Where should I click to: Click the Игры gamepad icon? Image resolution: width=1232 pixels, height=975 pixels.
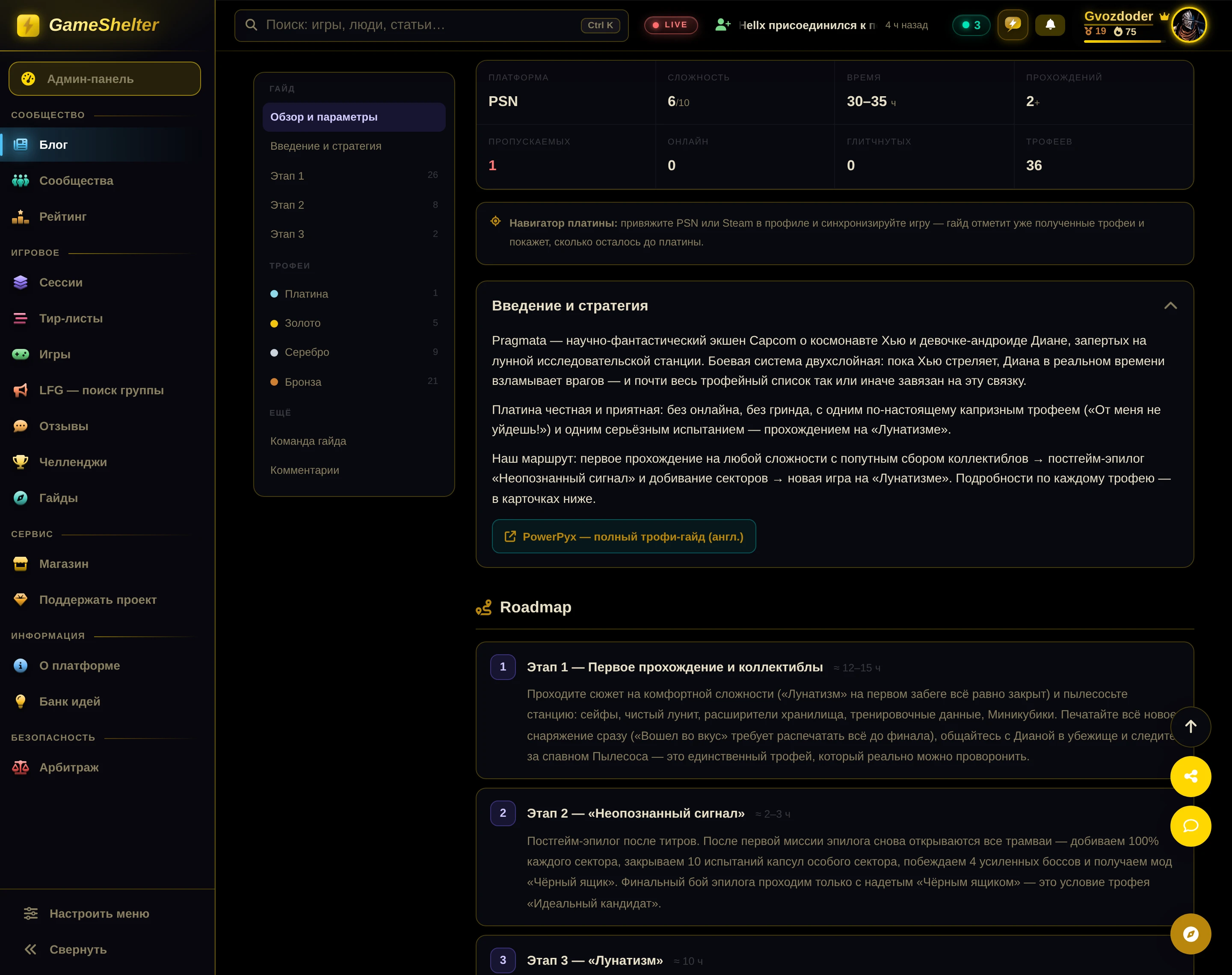point(21,355)
